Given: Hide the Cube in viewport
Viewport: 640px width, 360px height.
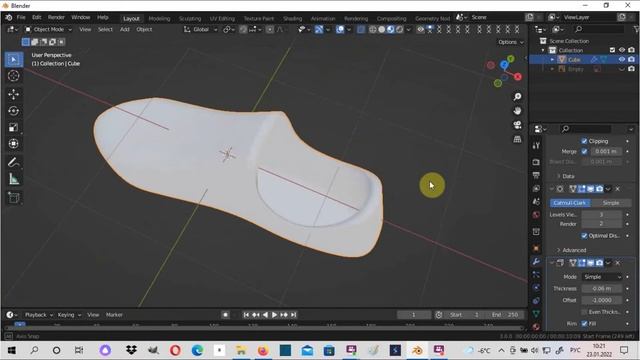Looking at the screenshot, I should (622, 60).
